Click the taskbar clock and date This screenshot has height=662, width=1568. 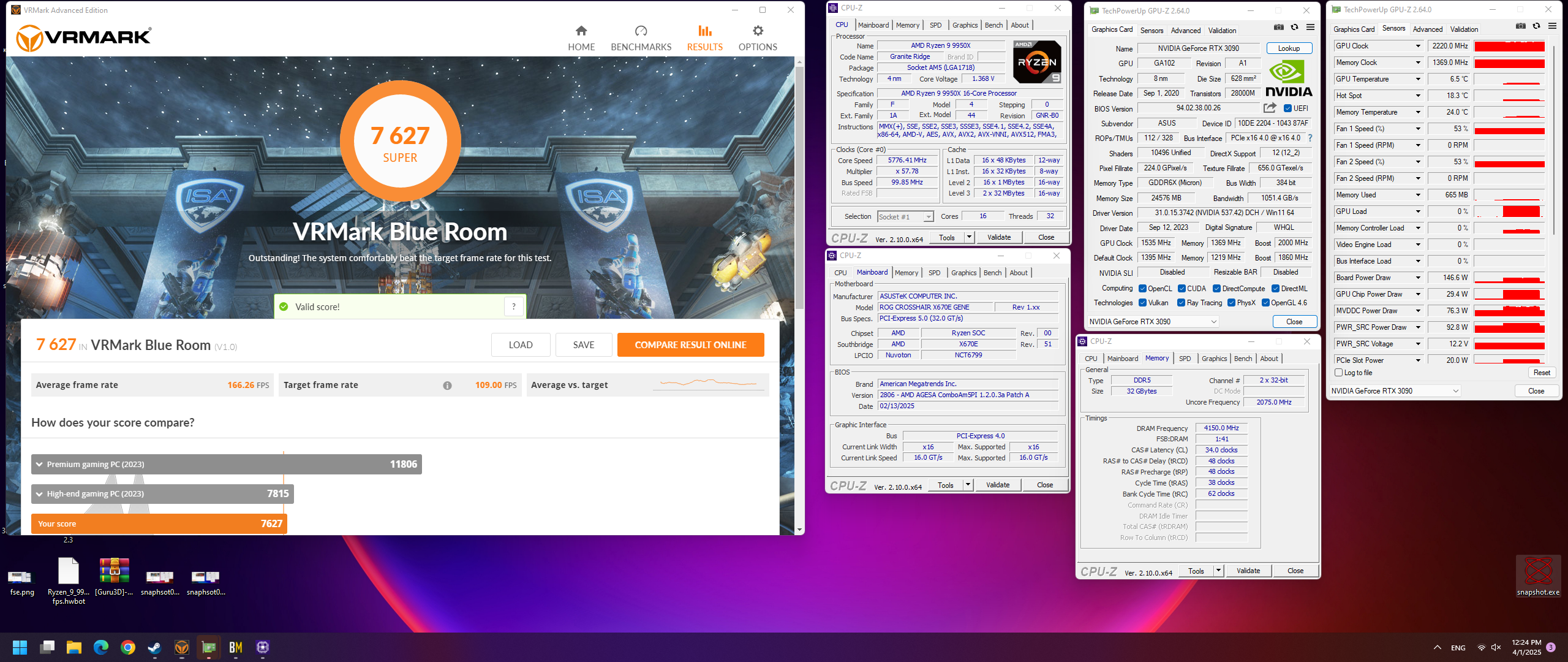point(1526,647)
